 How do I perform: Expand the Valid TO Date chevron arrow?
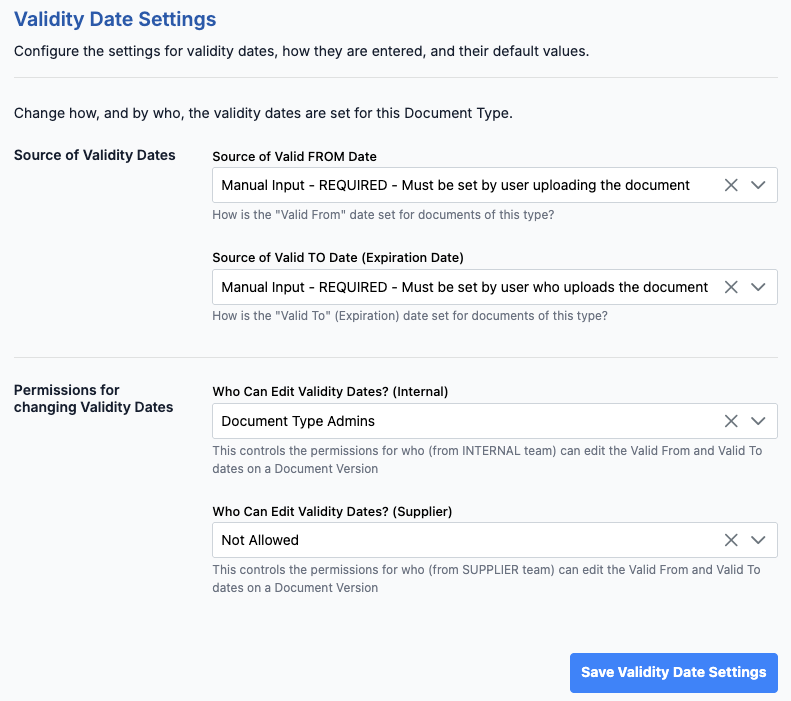pos(758,287)
